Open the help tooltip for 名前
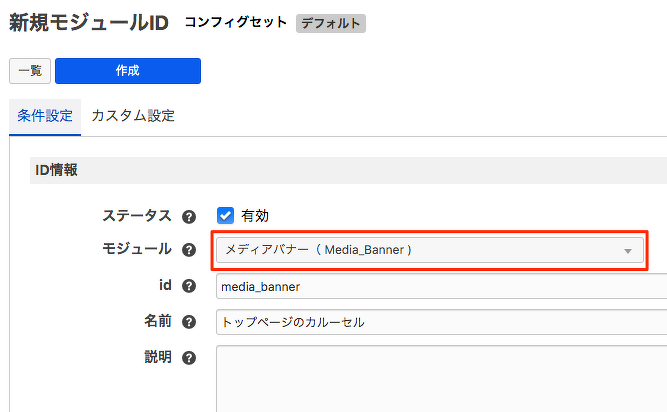667x412 pixels. 190,321
